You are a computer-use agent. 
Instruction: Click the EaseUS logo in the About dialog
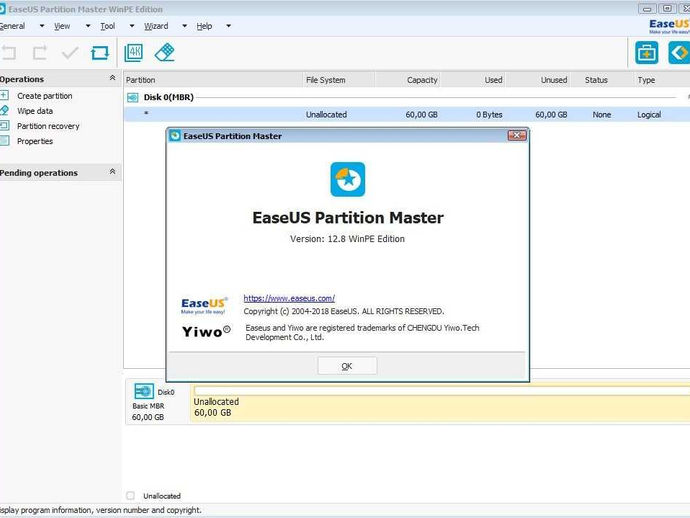pyautogui.click(x=204, y=305)
